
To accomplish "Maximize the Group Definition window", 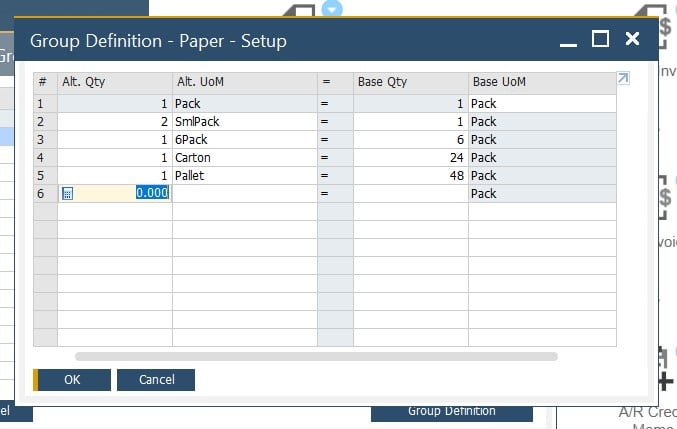I will pos(600,39).
